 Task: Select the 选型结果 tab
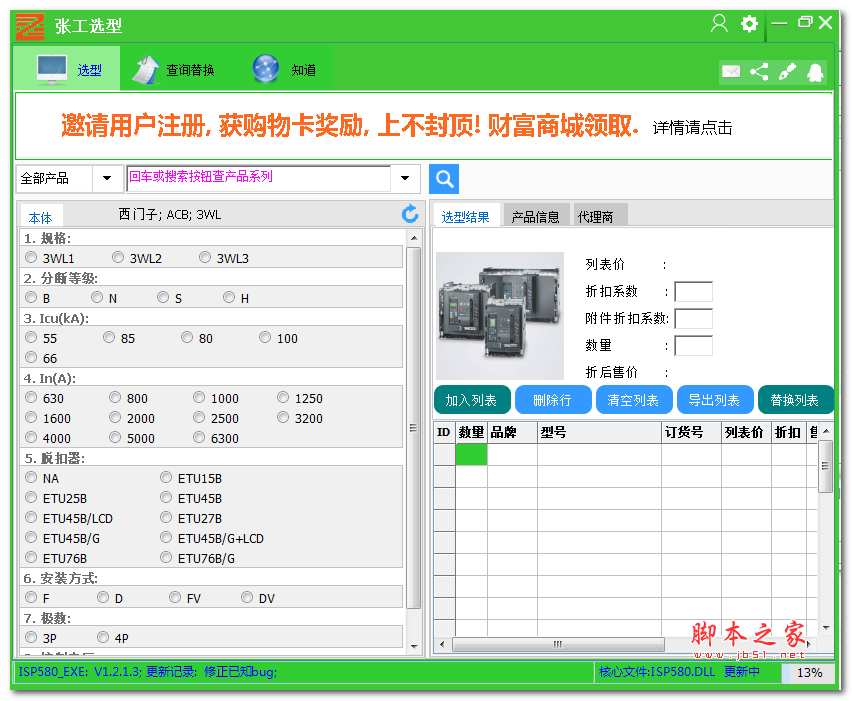tap(466, 217)
